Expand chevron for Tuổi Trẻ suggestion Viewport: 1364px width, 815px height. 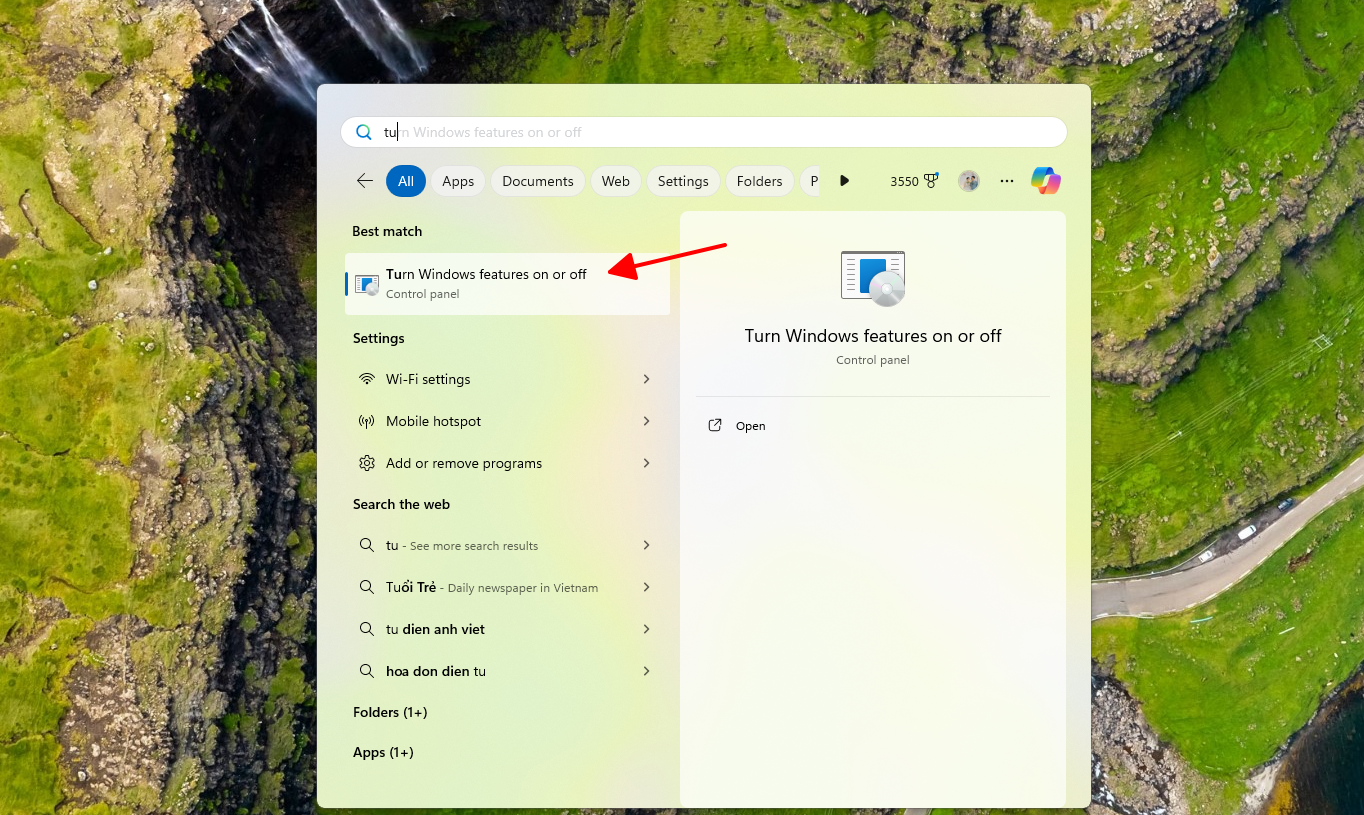click(x=647, y=587)
